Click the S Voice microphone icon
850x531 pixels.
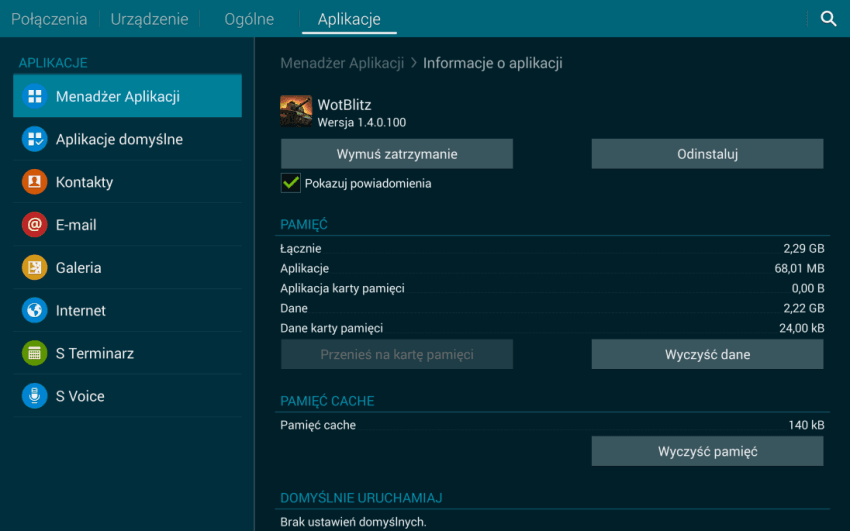click(x=35, y=396)
